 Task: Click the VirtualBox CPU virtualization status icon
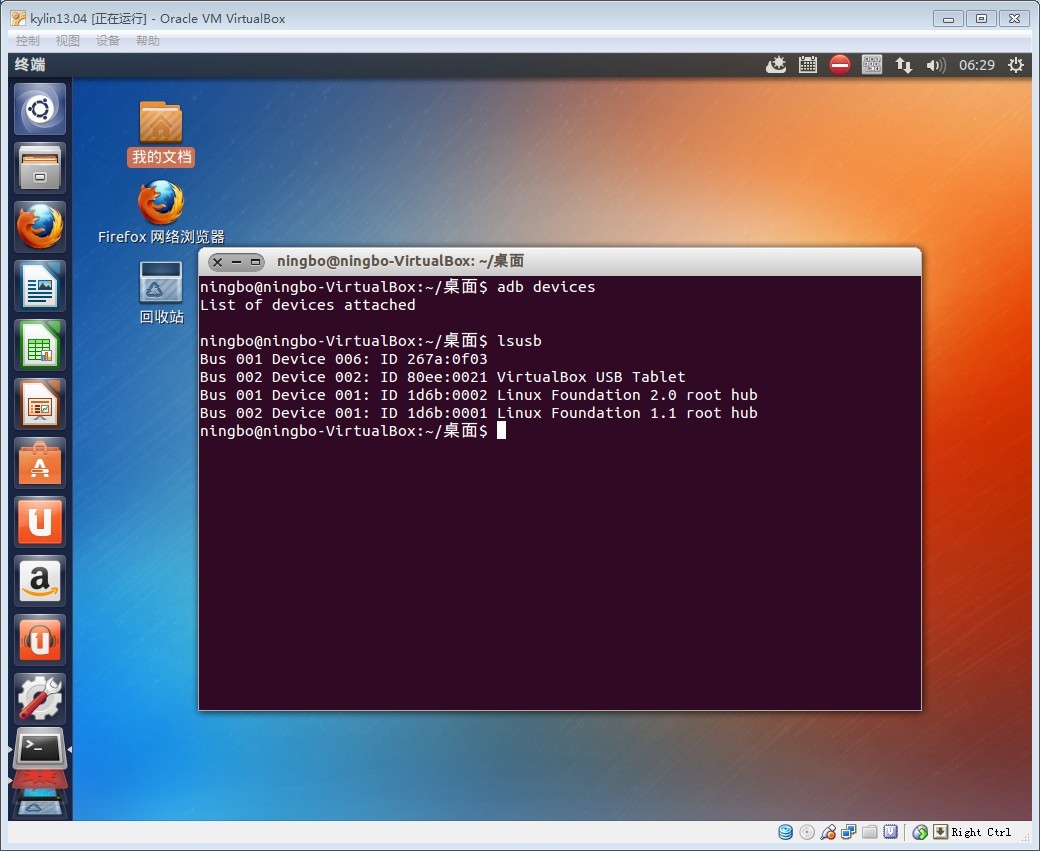click(x=891, y=832)
